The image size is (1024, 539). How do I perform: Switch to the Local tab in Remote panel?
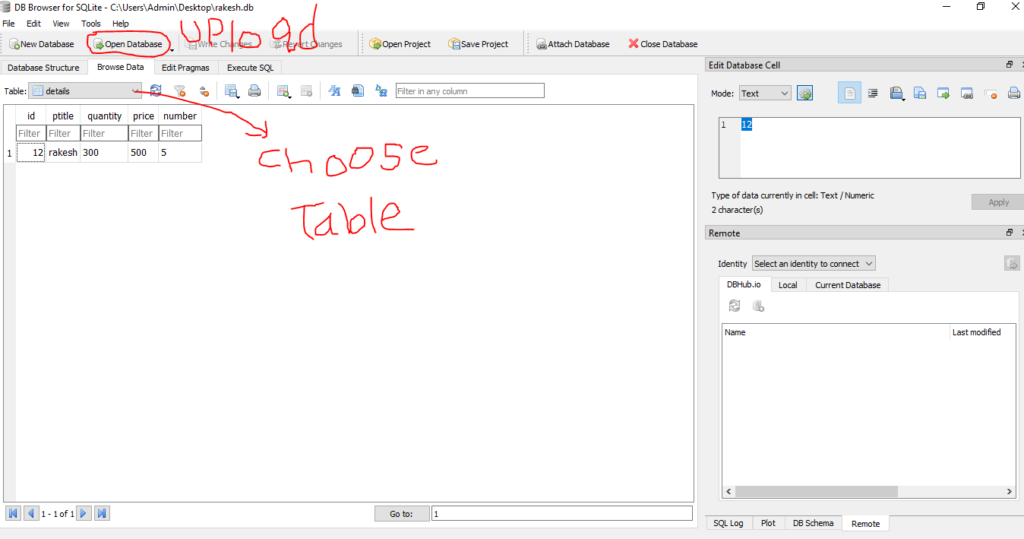click(788, 285)
